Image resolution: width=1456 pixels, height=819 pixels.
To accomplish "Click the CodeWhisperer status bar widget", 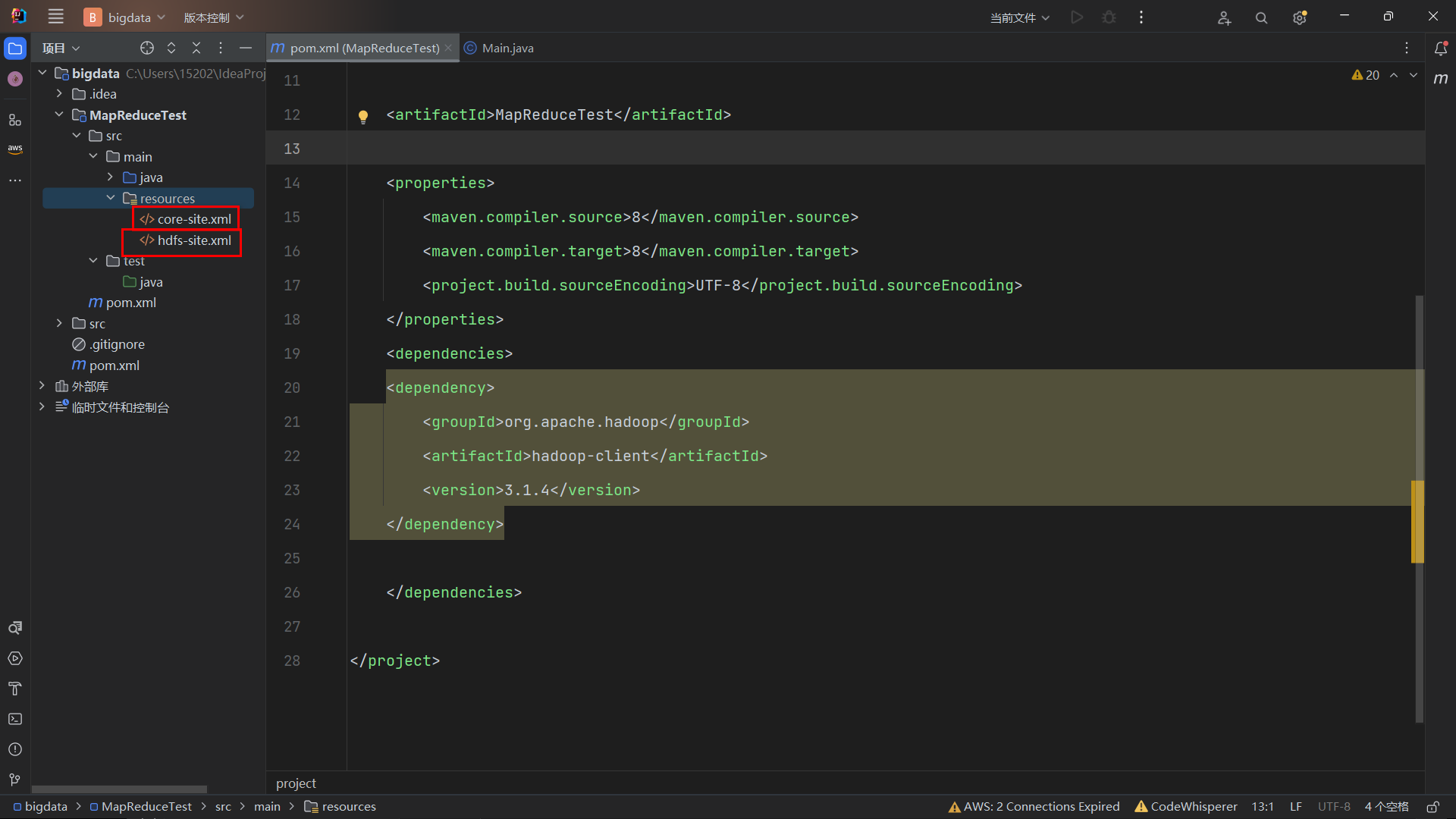I will [x=1185, y=806].
